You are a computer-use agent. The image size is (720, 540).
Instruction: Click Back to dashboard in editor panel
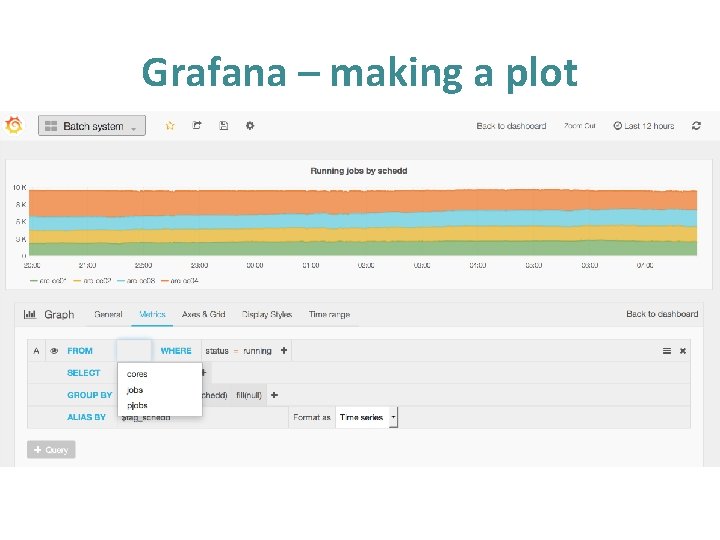(662, 314)
